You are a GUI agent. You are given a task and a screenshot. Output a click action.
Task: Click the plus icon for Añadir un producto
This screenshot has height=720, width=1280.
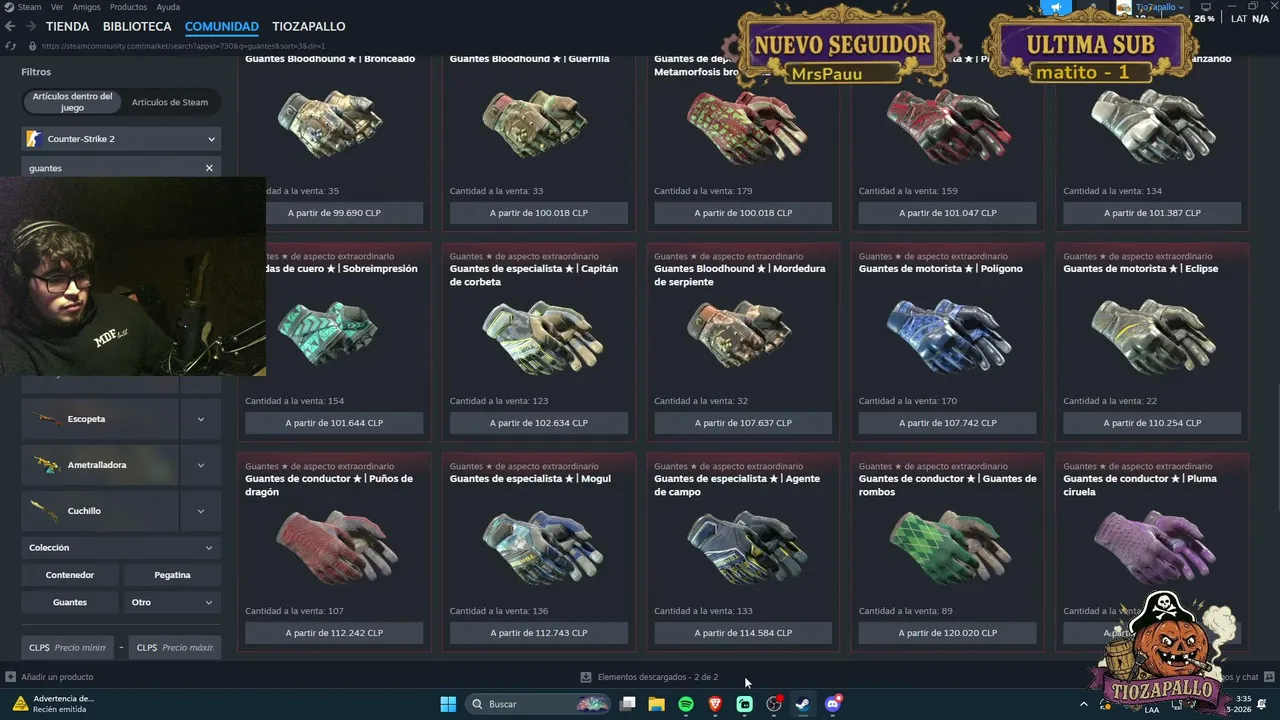[11, 677]
